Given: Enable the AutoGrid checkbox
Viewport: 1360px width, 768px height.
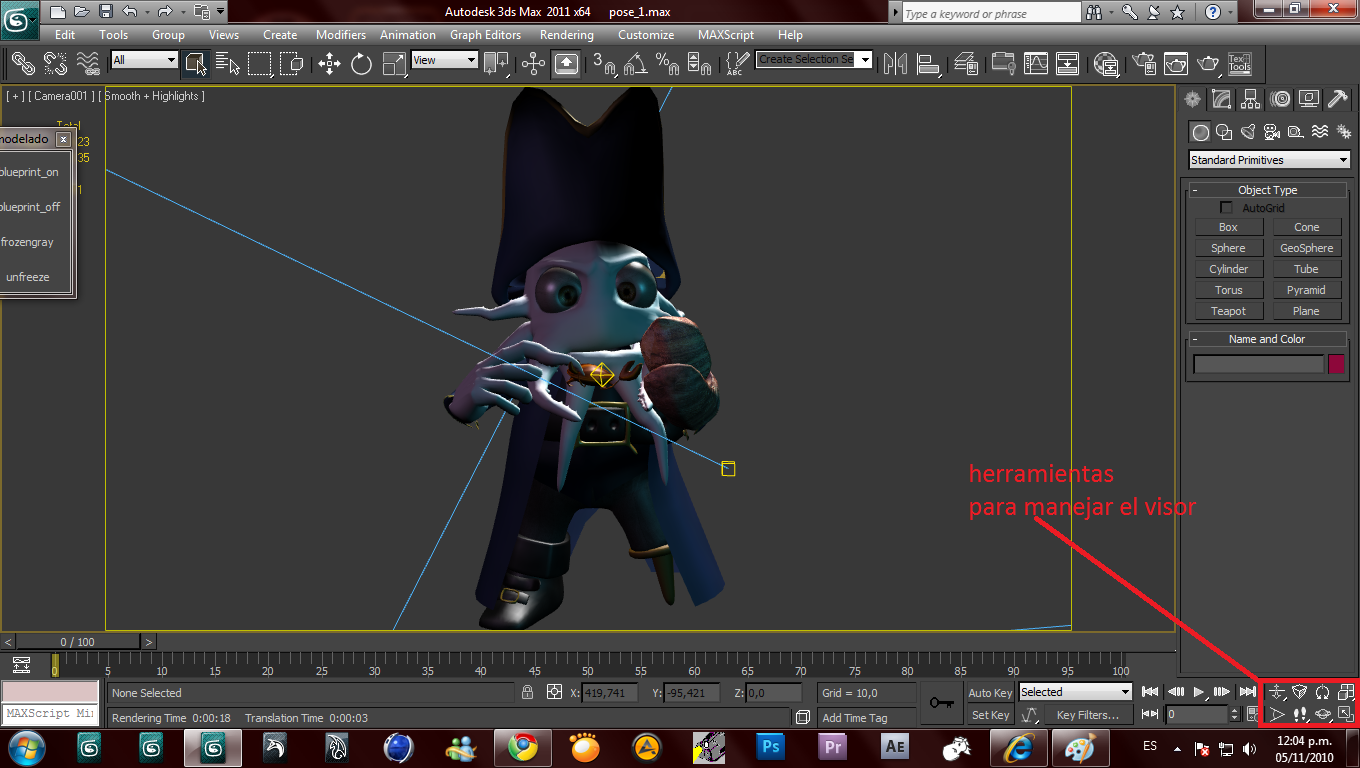Looking at the screenshot, I should (1227, 208).
